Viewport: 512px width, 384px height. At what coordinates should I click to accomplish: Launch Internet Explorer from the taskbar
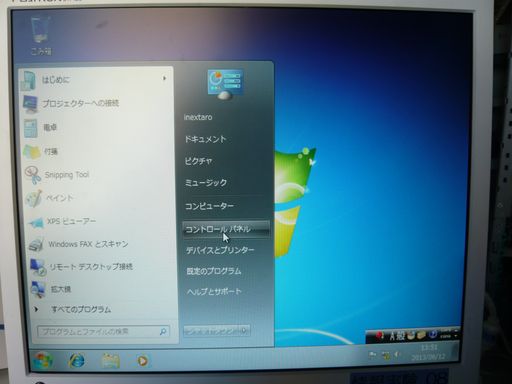pyautogui.click(x=76, y=360)
